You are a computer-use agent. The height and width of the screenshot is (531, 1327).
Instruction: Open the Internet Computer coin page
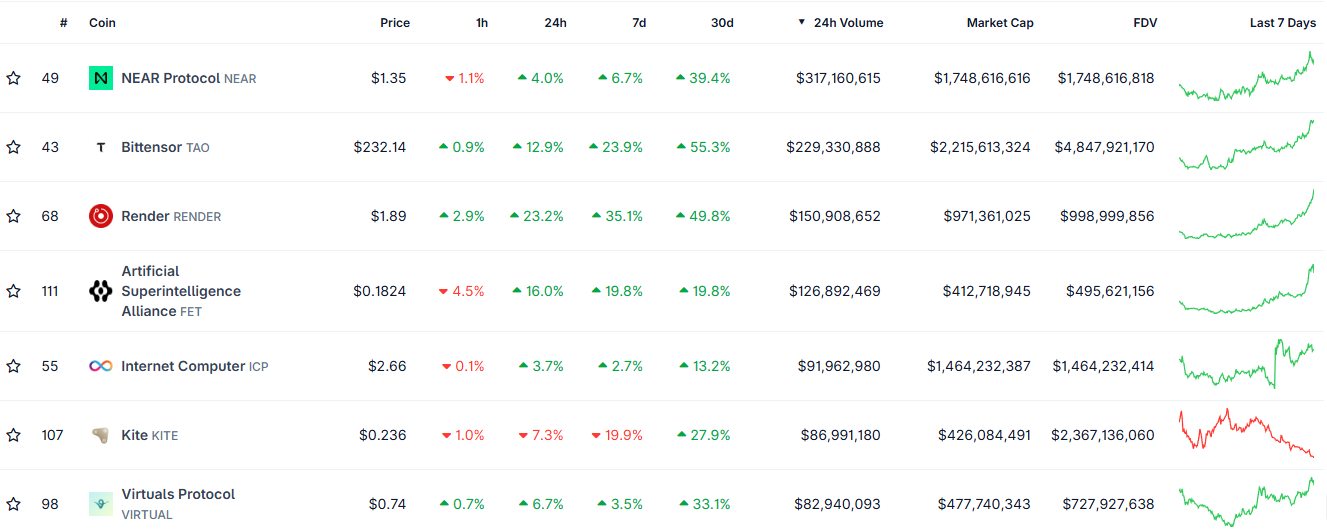coord(183,366)
